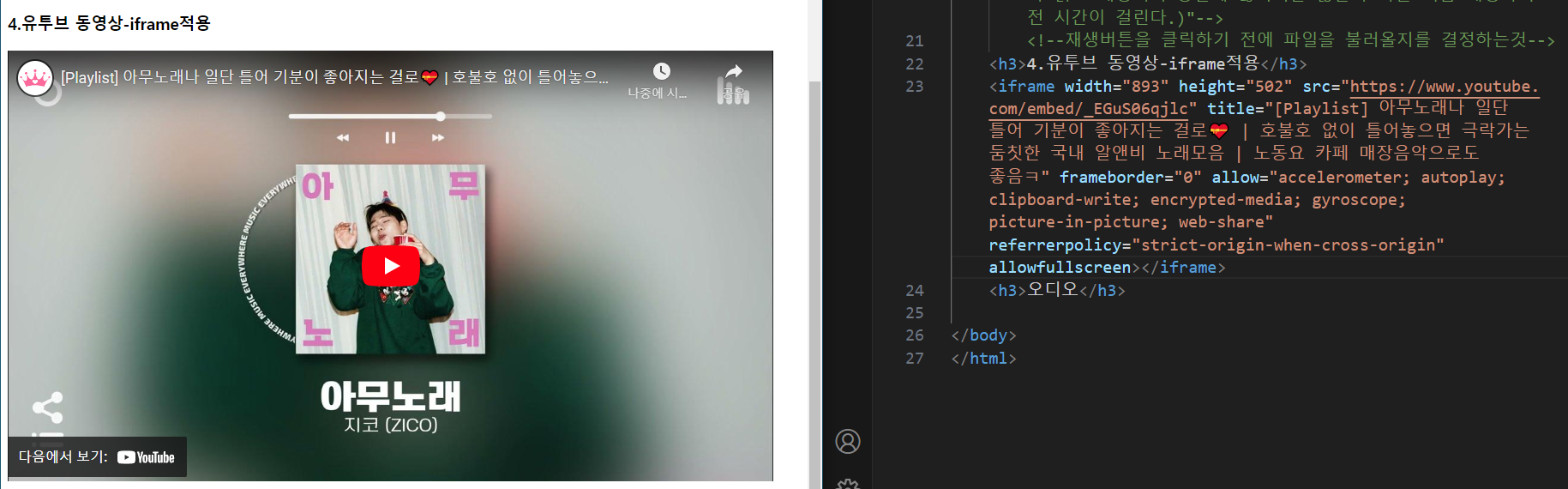
Task: Click the share-nodes icon at the video's lower left
Action: pyautogui.click(x=47, y=407)
